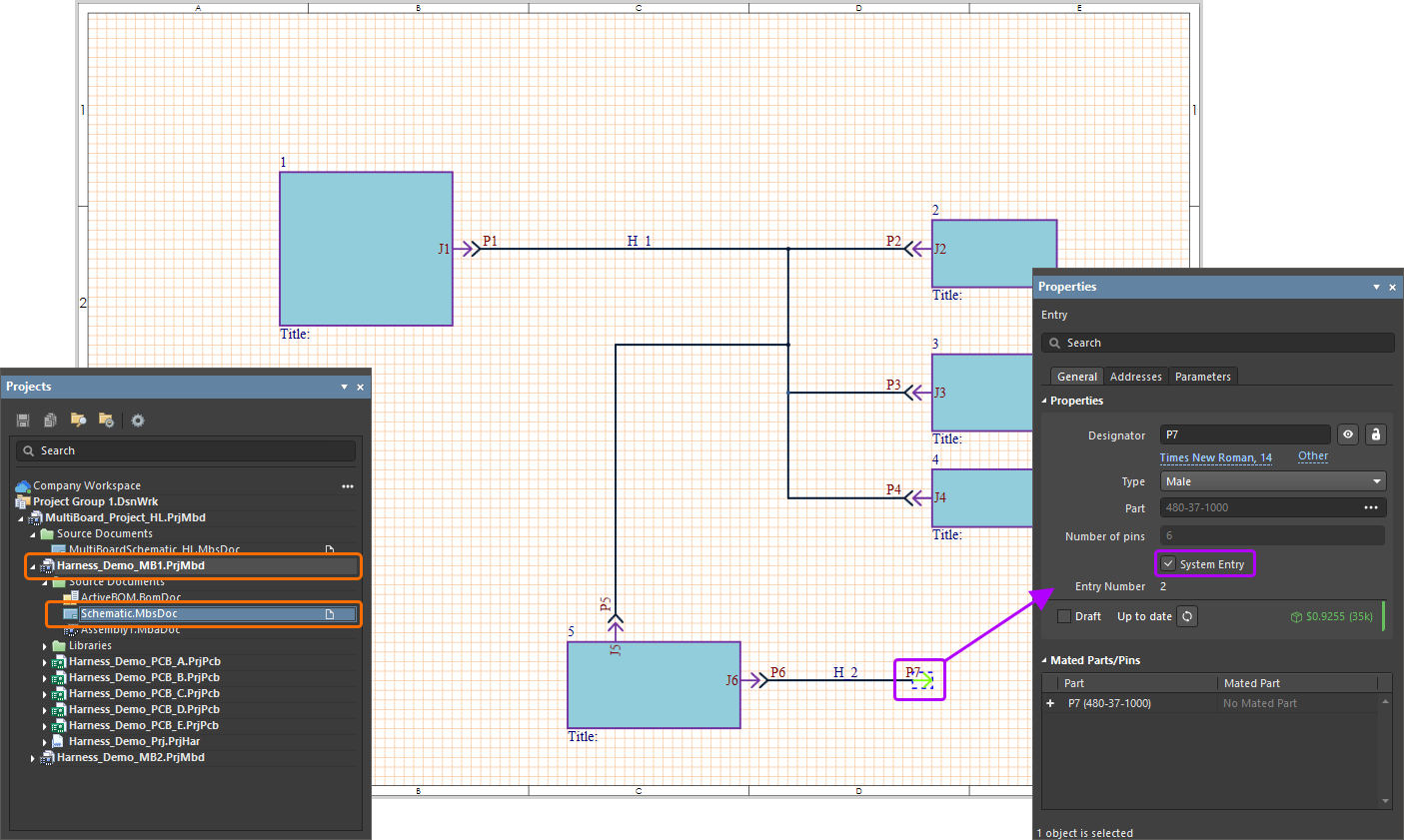Click the folder search icon in Projects toolbar
The height and width of the screenshot is (840, 1404).
[78, 420]
